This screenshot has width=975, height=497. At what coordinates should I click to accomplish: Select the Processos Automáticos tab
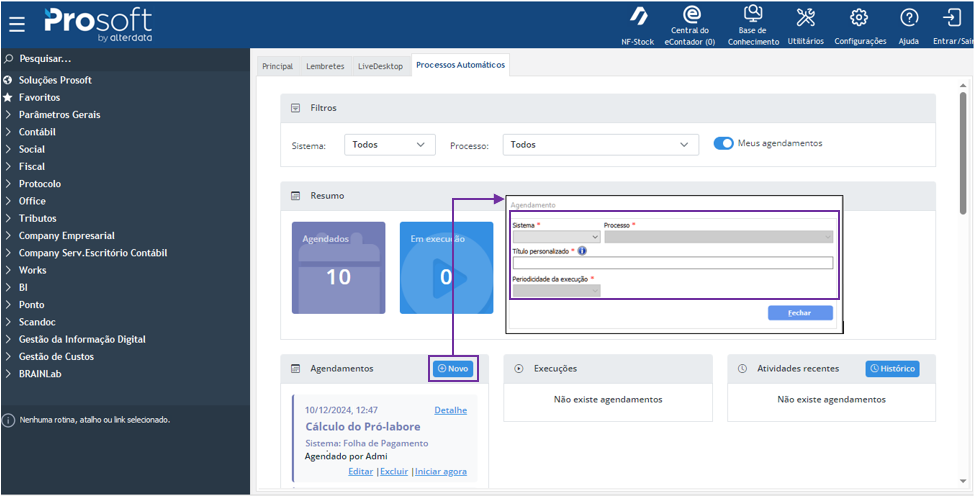tap(461, 65)
